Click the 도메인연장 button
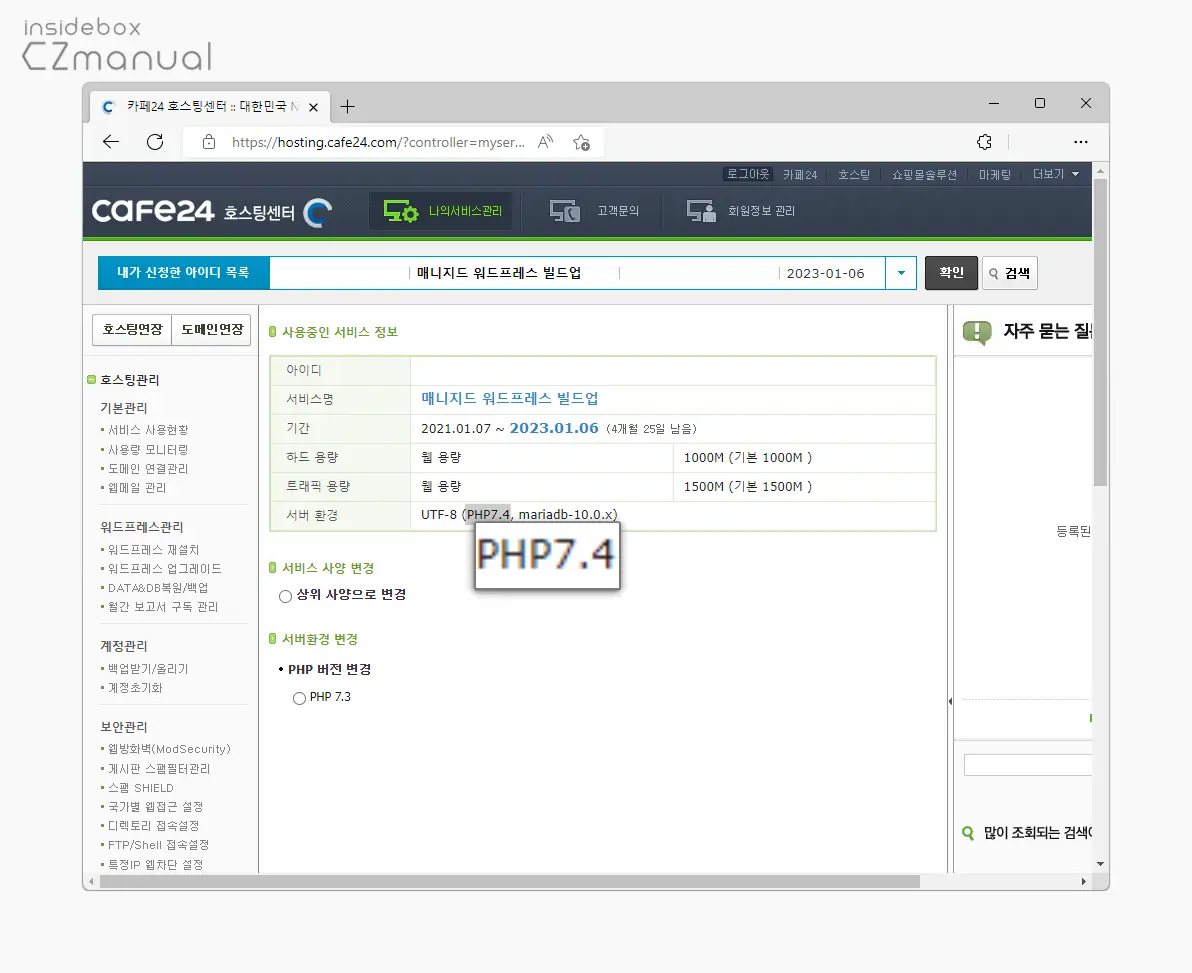 (x=211, y=330)
